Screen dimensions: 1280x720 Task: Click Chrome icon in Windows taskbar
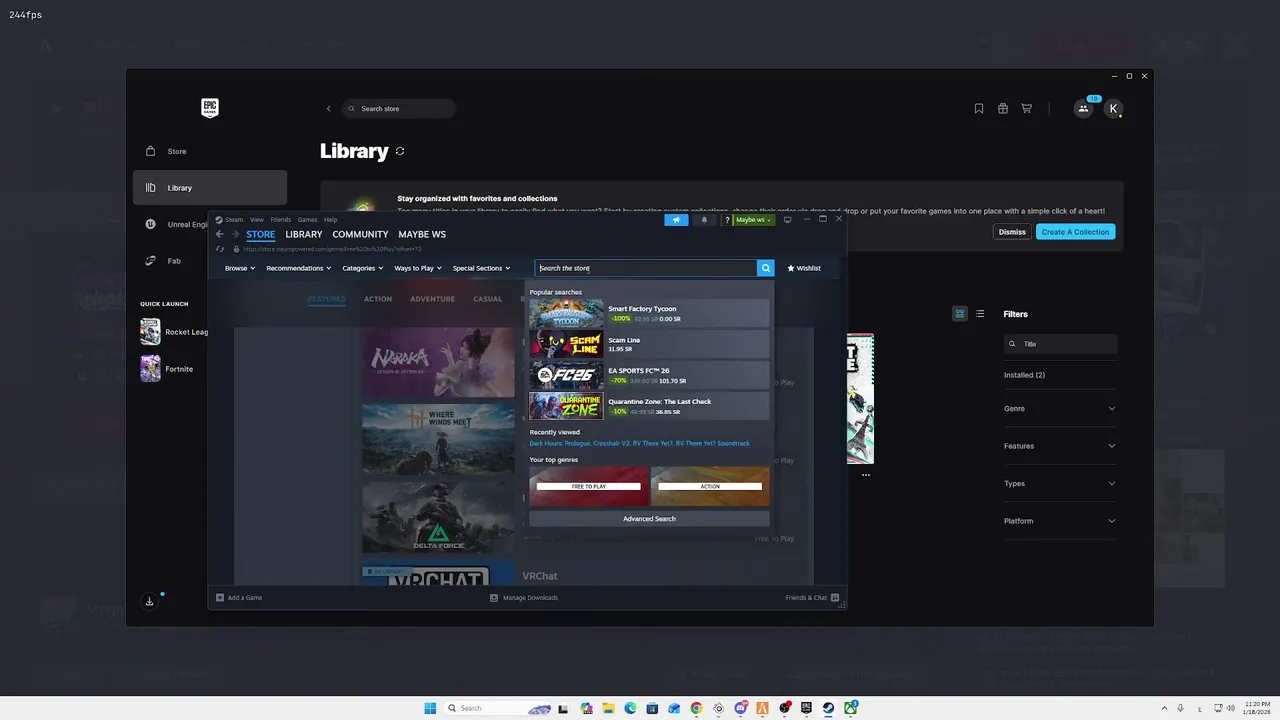(696, 708)
